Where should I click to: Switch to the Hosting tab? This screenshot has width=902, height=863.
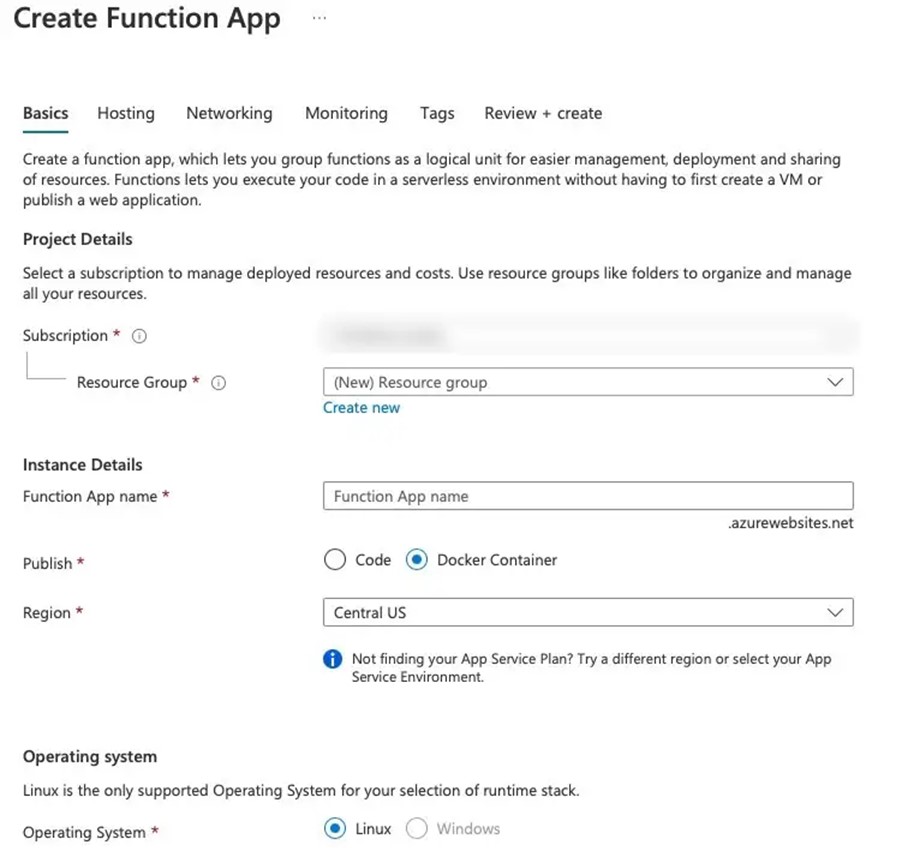point(126,113)
